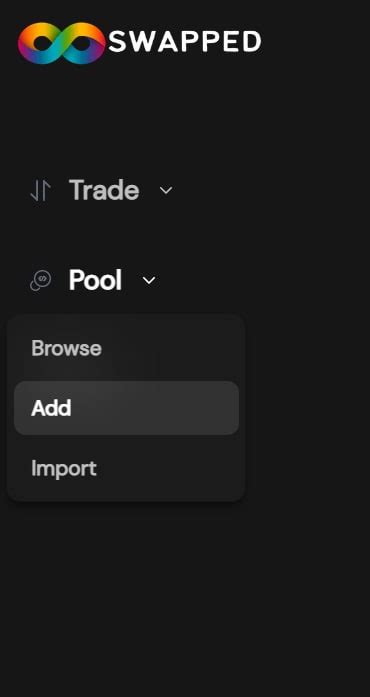
Task: Show Trade options via its arrow
Action: [x=166, y=191]
